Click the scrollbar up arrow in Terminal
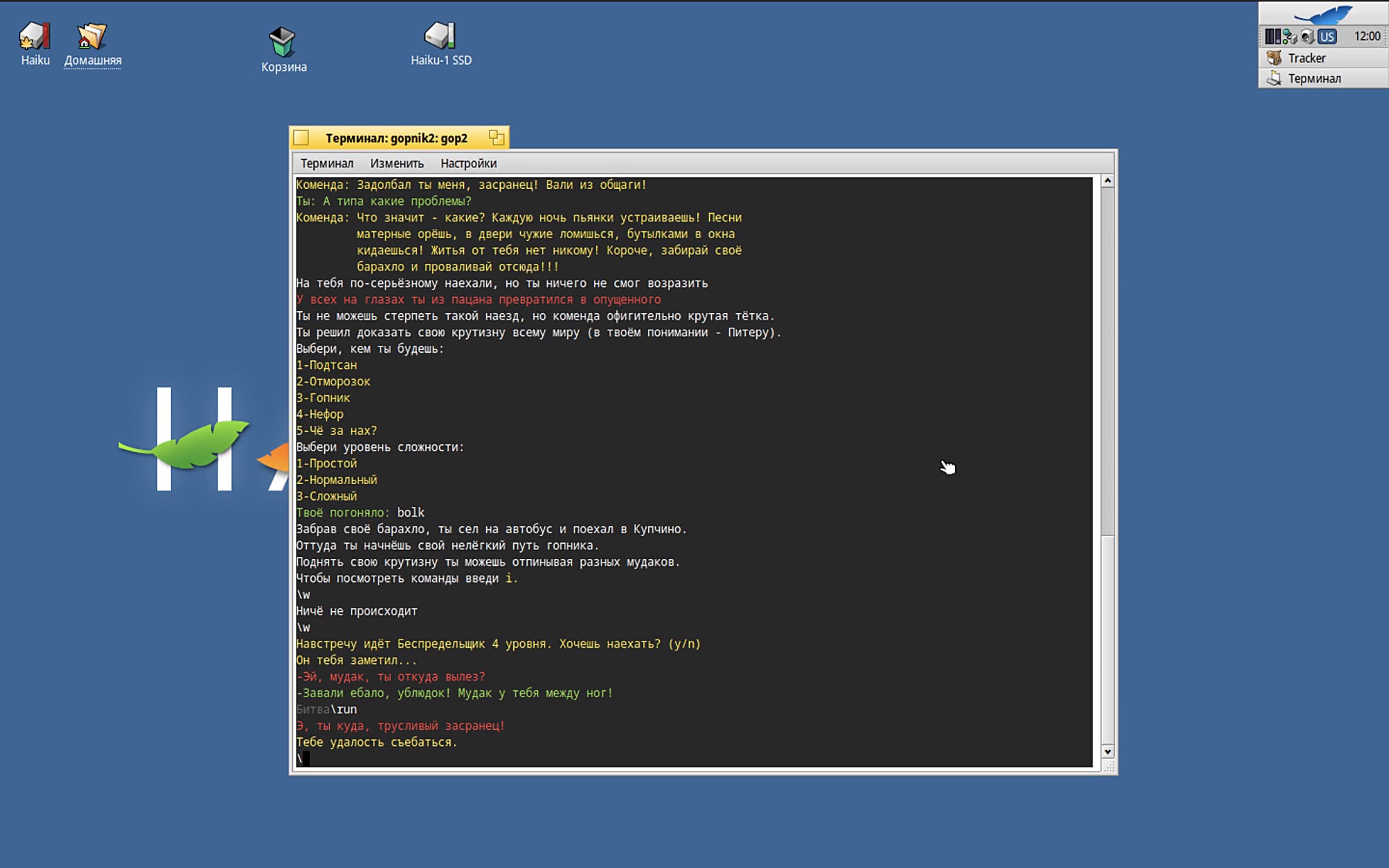Image resolution: width=1389 pixels, height=868 pixels. coord(1107,181)
